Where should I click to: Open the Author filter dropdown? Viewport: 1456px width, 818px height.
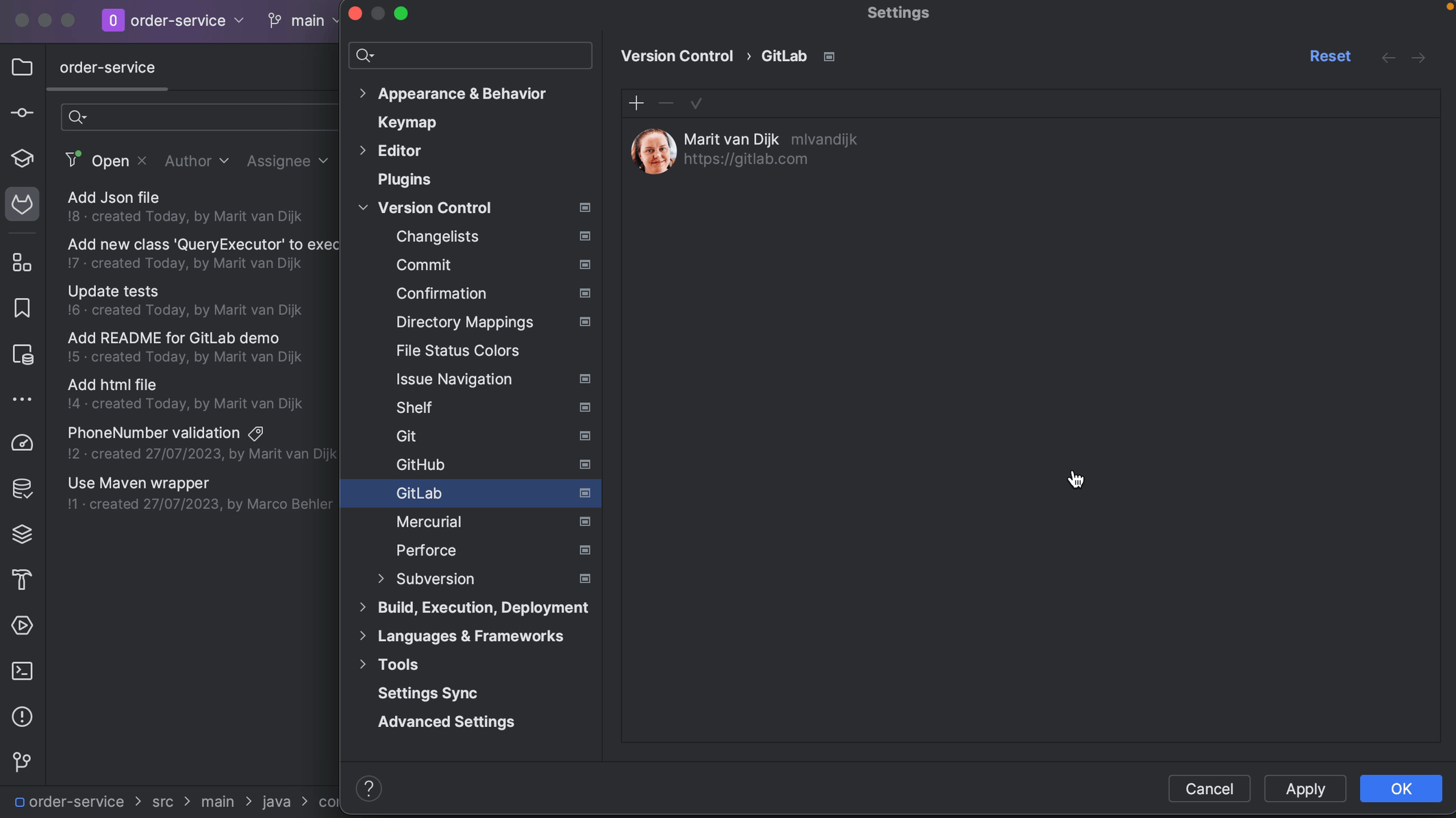(197, 161)
